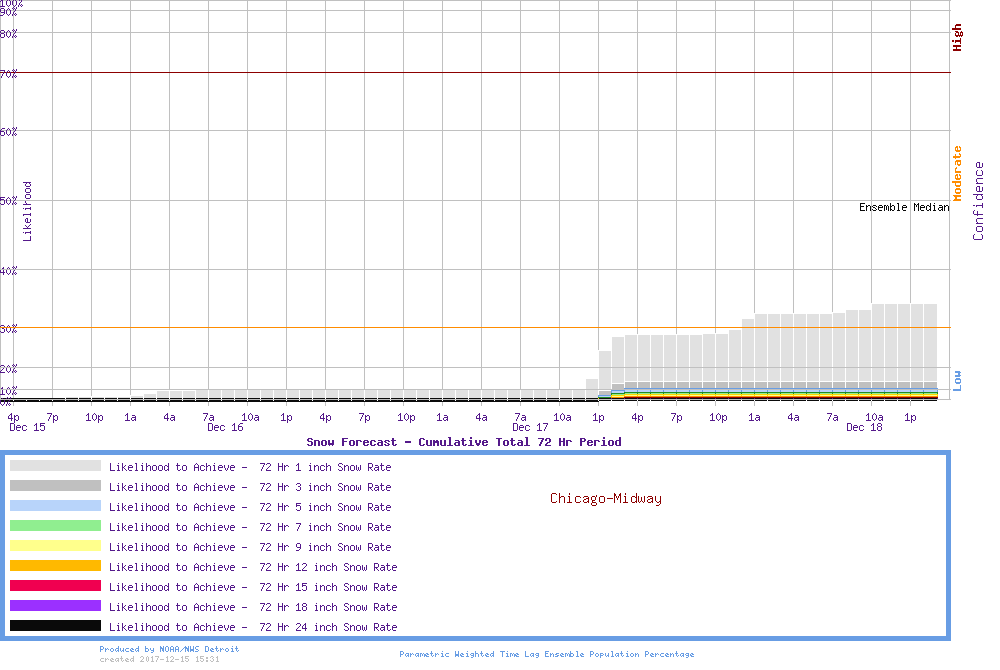Click the Low confidence label
This screenshot has height=670, width=1000.
coord(957,380)
